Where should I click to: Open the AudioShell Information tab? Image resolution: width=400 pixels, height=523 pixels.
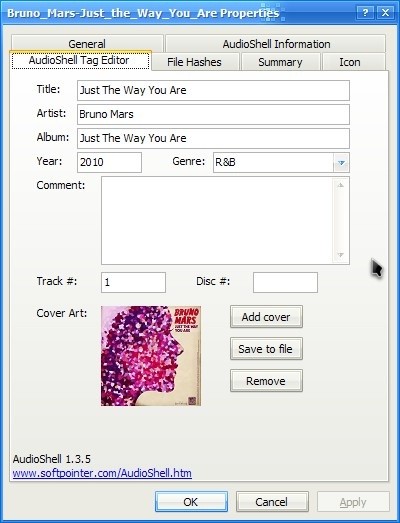276,44
